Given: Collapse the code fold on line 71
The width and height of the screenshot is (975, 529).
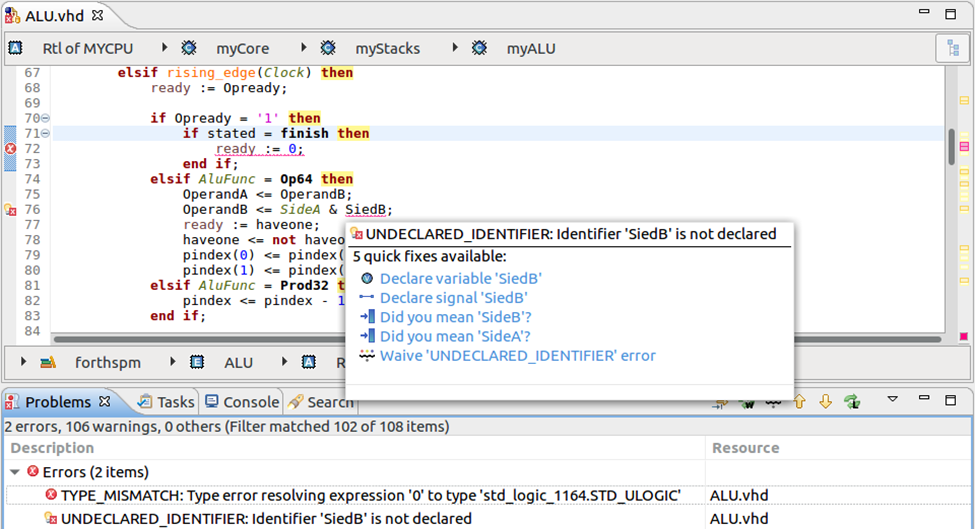Looking at the screenshot, I should click(45, 133).
